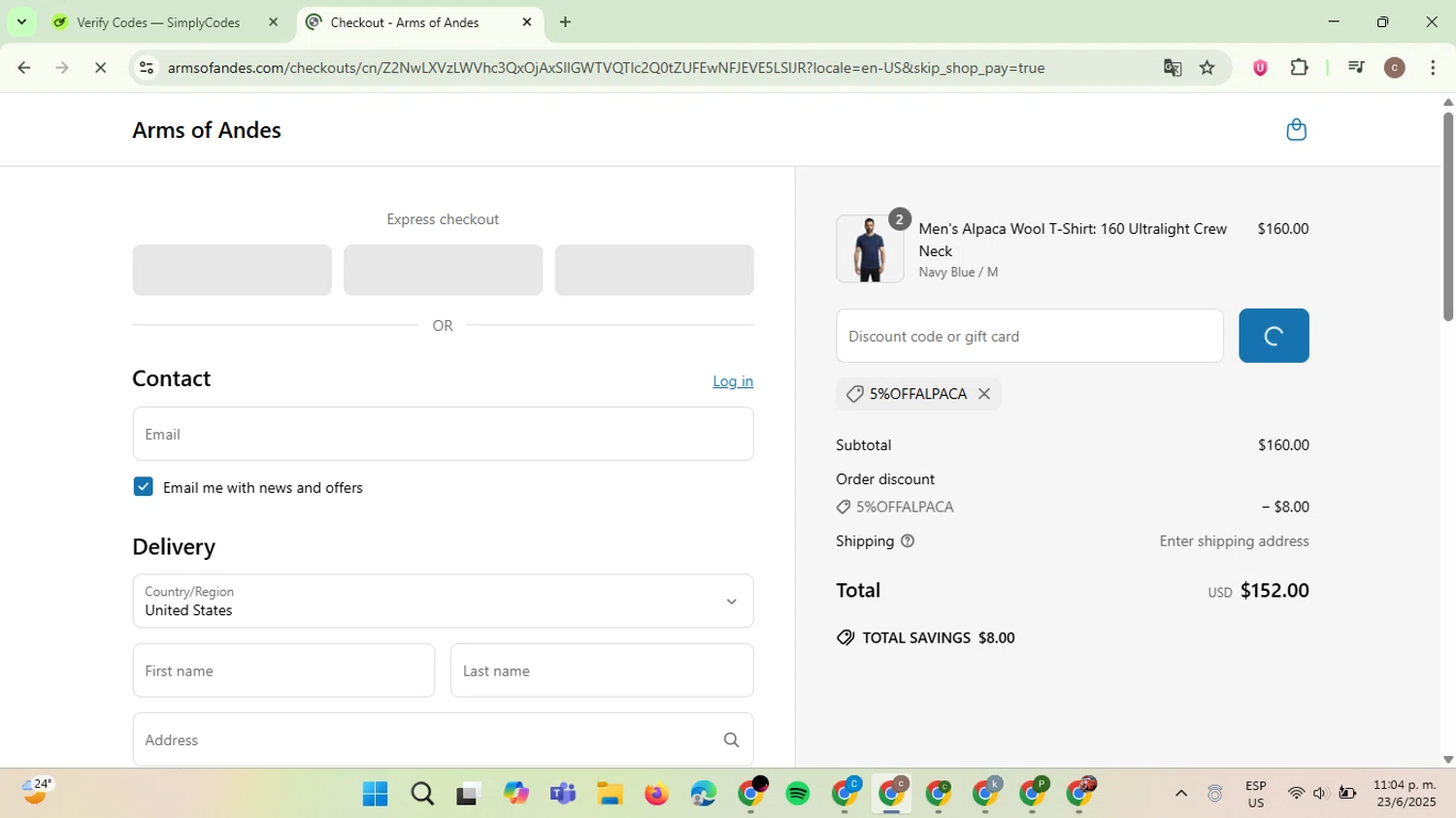Focus the Address input field
This screenshot has width=1456, height=818.
(443, 740)
